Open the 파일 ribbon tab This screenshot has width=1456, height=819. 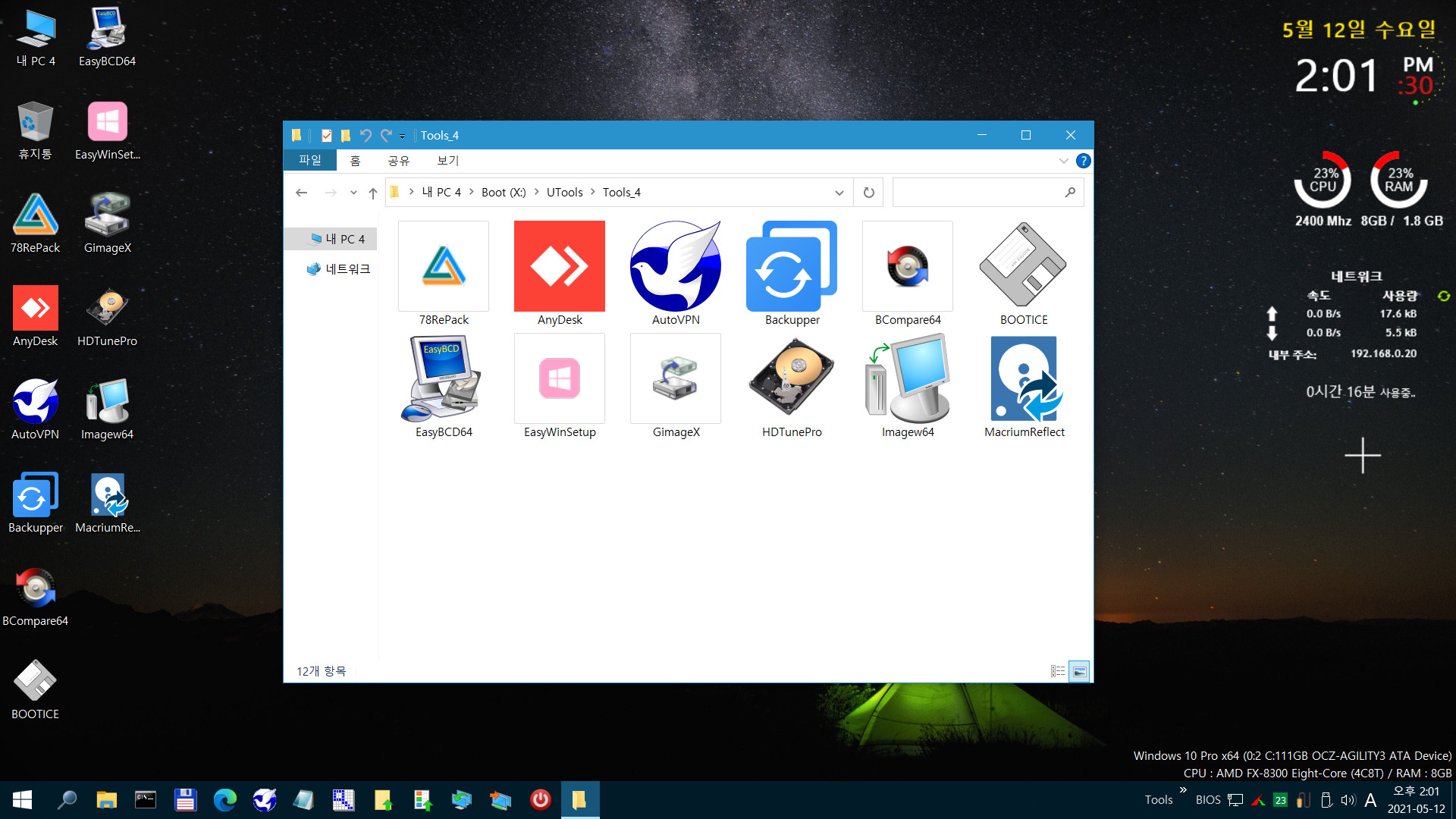click(309, 160)
